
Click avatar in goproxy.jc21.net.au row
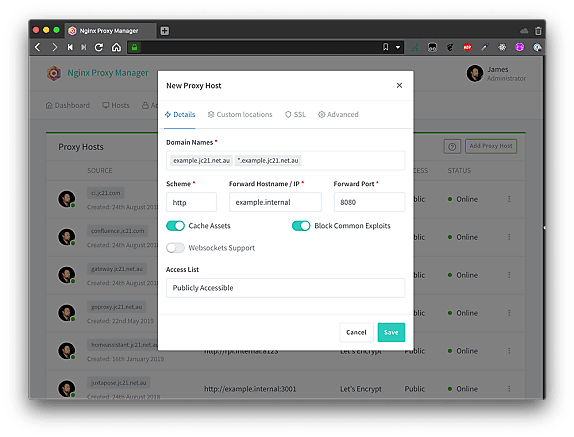point(67,313)
